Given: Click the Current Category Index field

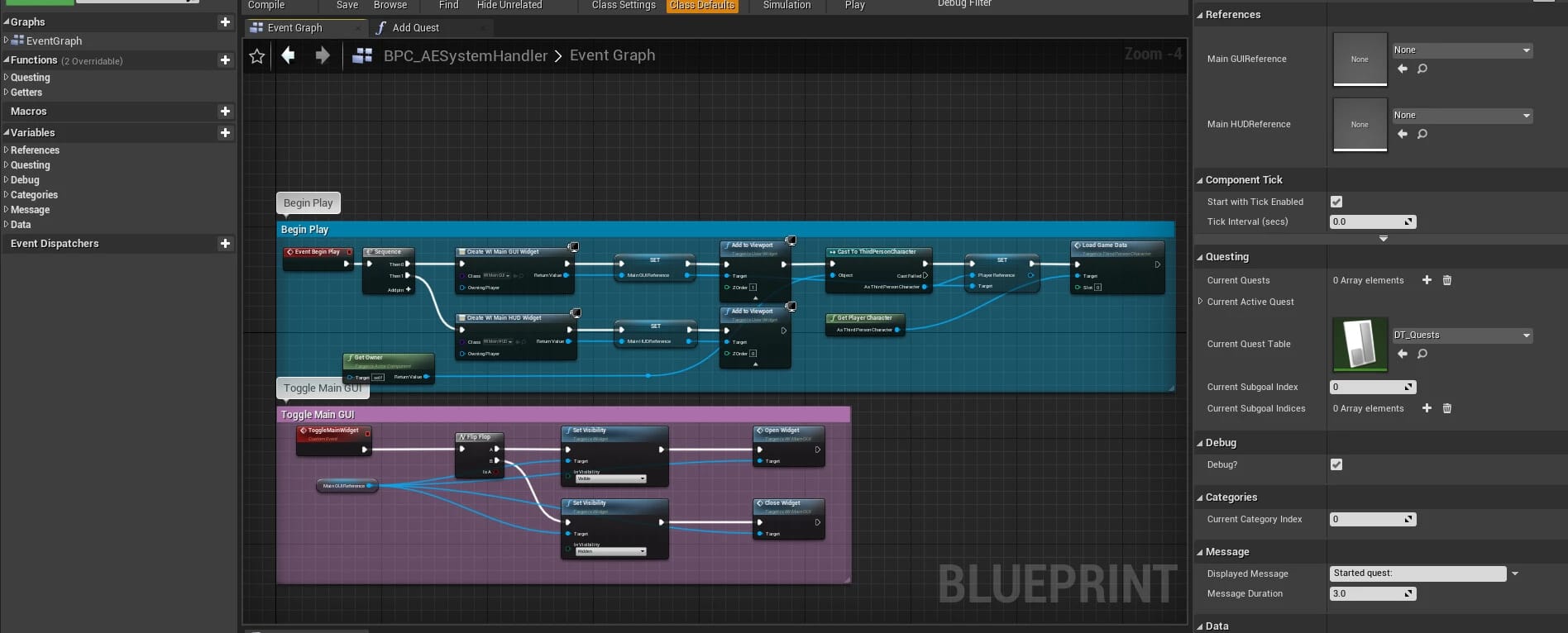Looking at the screenshot, I should pyautogui.click(x=1373, y=519).
